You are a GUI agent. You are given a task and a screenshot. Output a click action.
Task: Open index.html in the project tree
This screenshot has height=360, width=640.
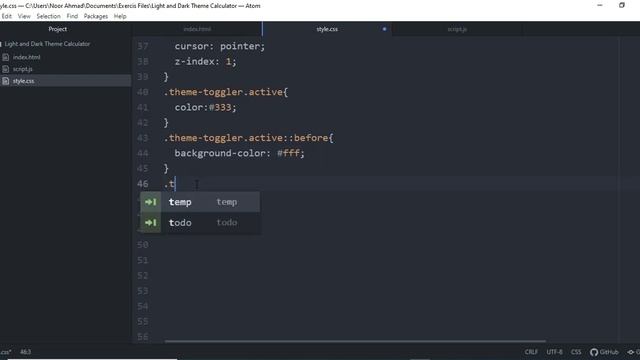[27, 57]
